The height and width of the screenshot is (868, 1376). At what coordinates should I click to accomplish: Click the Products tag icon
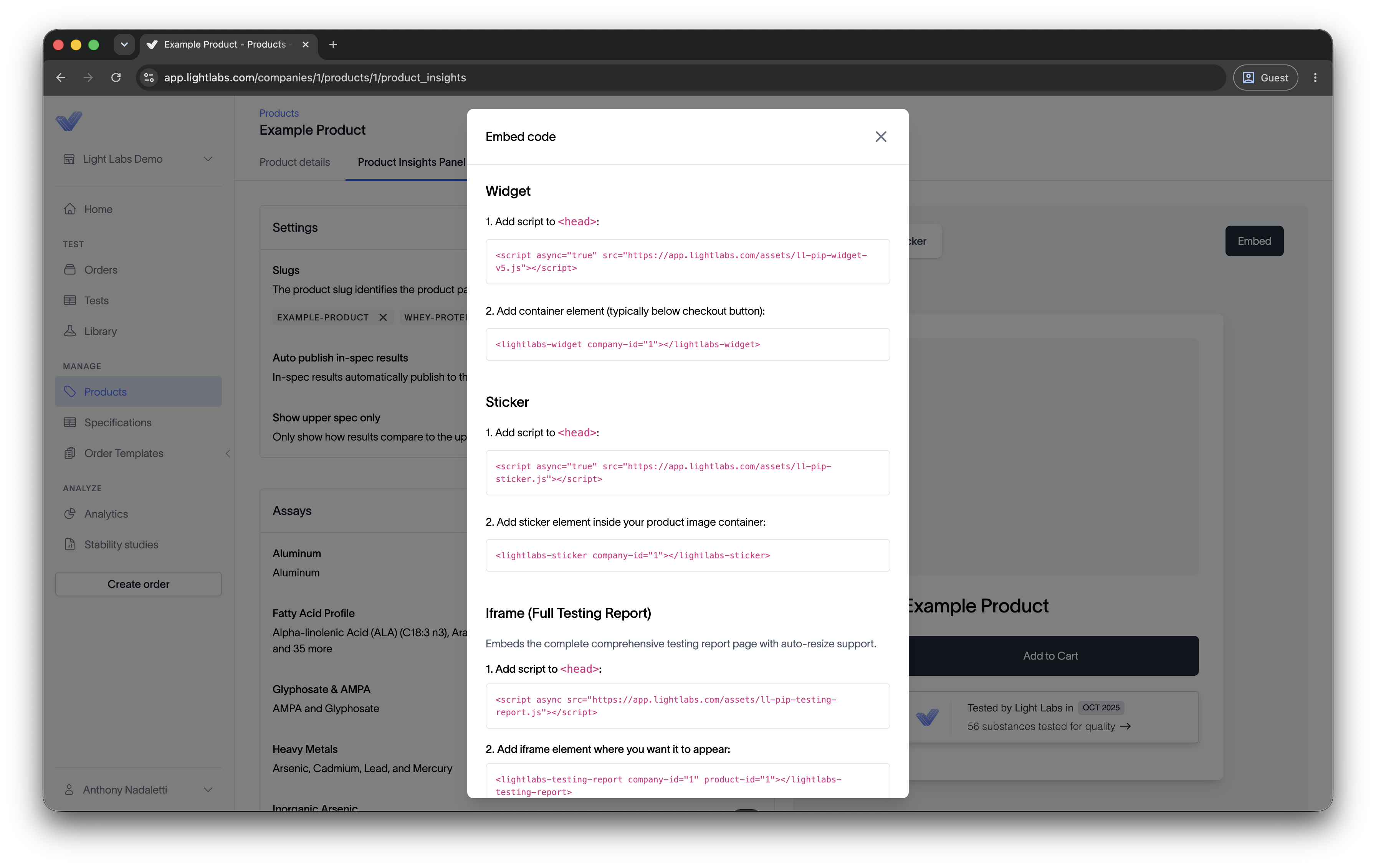point(70,392)
